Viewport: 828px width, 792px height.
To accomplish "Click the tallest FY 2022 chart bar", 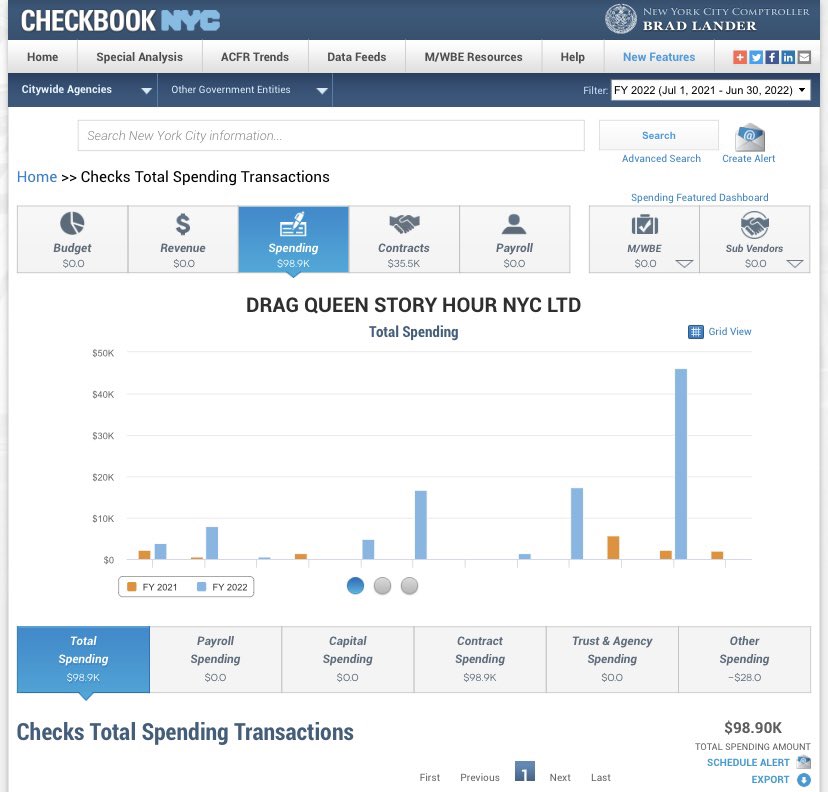I will [x=681, y=464].
